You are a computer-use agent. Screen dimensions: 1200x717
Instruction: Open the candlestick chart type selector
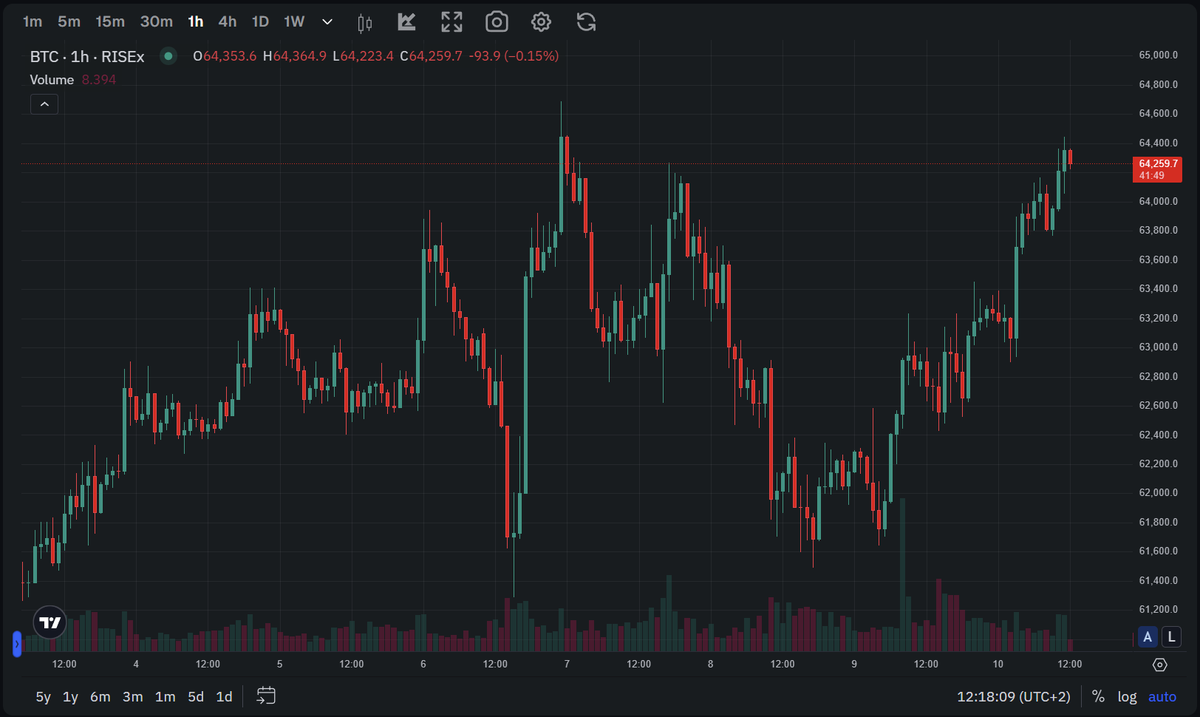click(364, 21)
